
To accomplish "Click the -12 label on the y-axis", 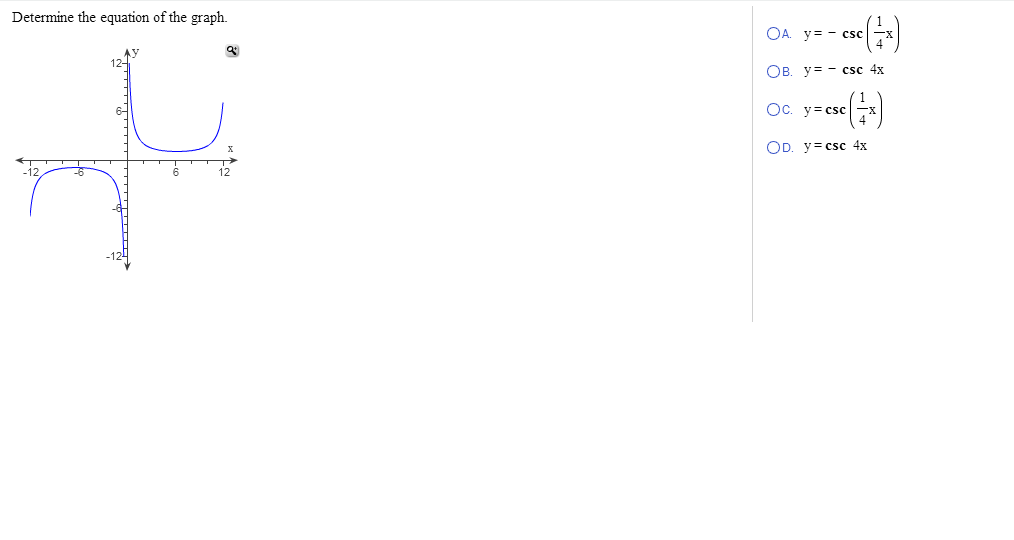I will coord(114,256).
